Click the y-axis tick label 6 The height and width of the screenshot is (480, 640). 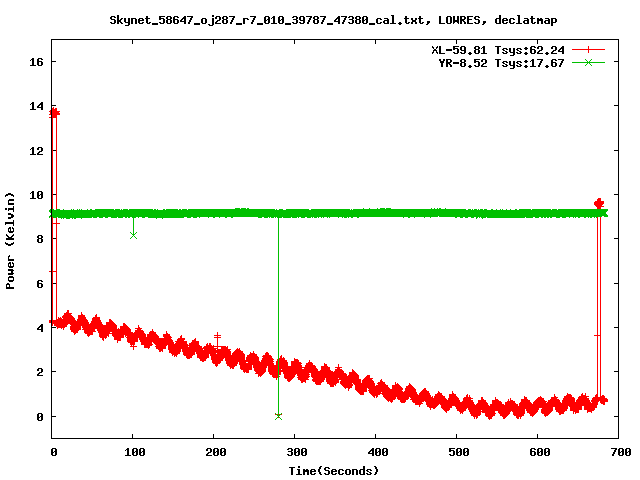click(40, 284)
